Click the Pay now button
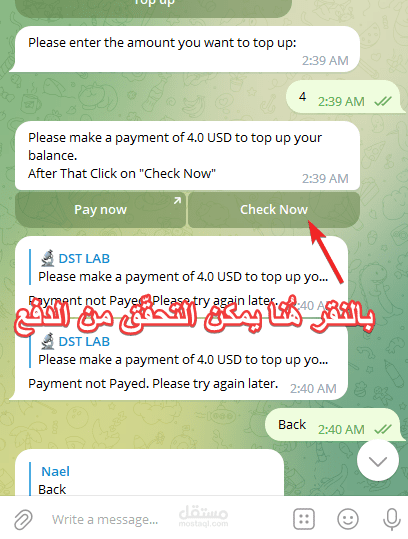 pos(100,210)
